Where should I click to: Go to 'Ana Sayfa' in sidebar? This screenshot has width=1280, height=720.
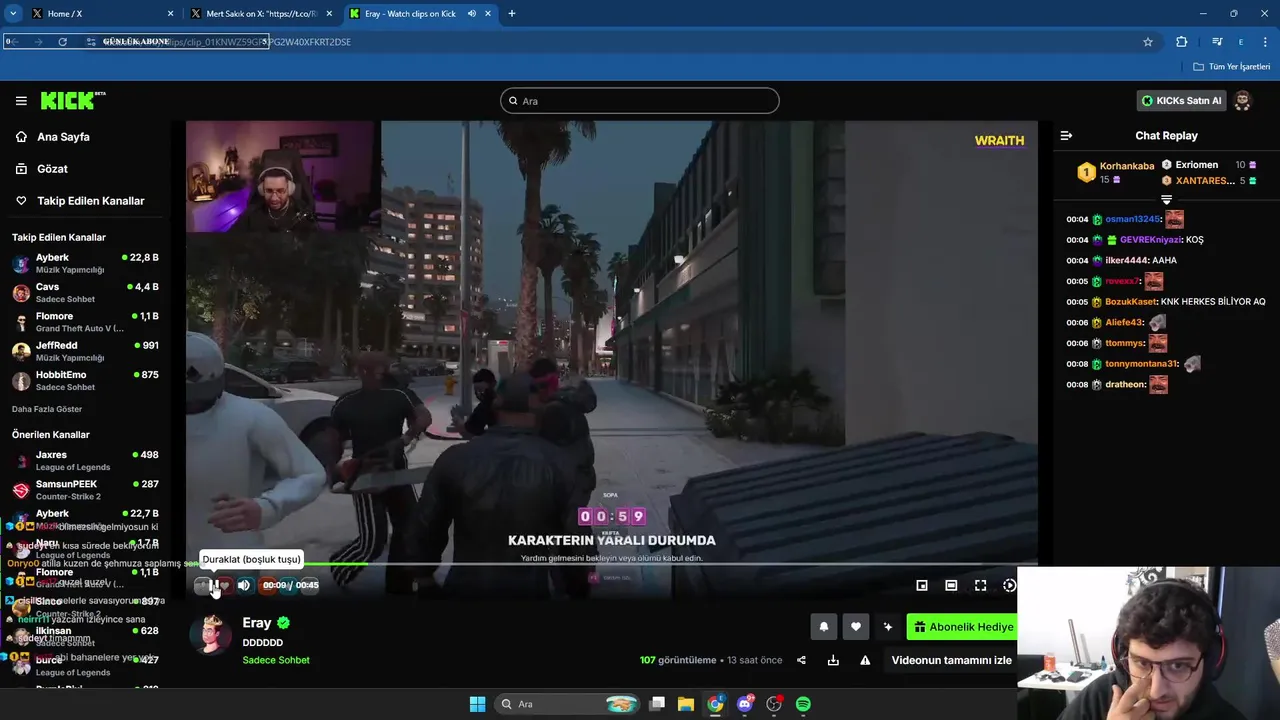click(x=63, y=137)
